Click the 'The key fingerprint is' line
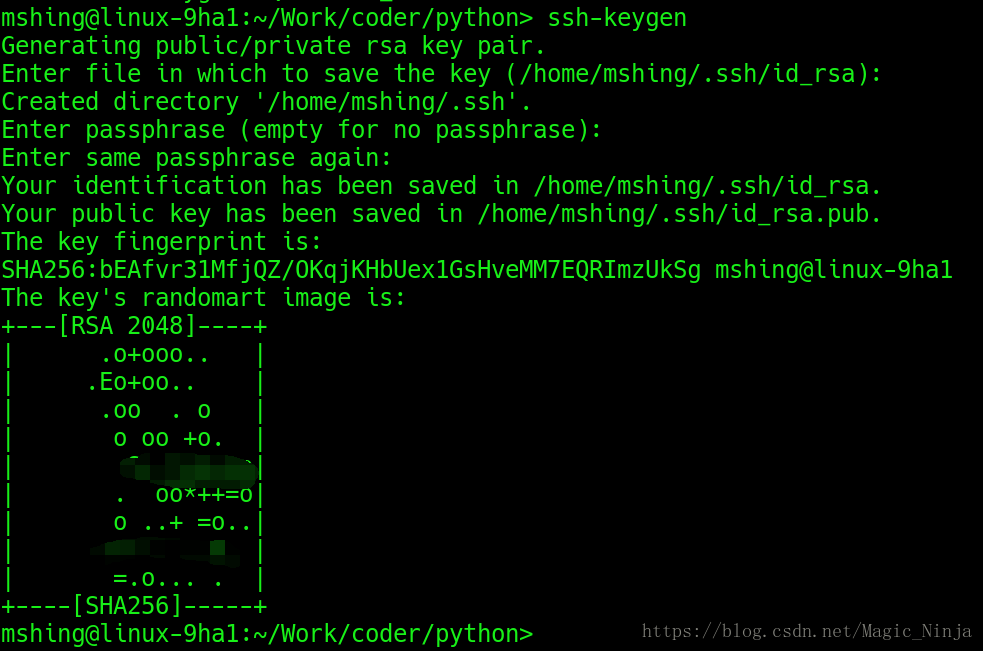This screenshot has width=983, height=651. [x=162, y=242]
